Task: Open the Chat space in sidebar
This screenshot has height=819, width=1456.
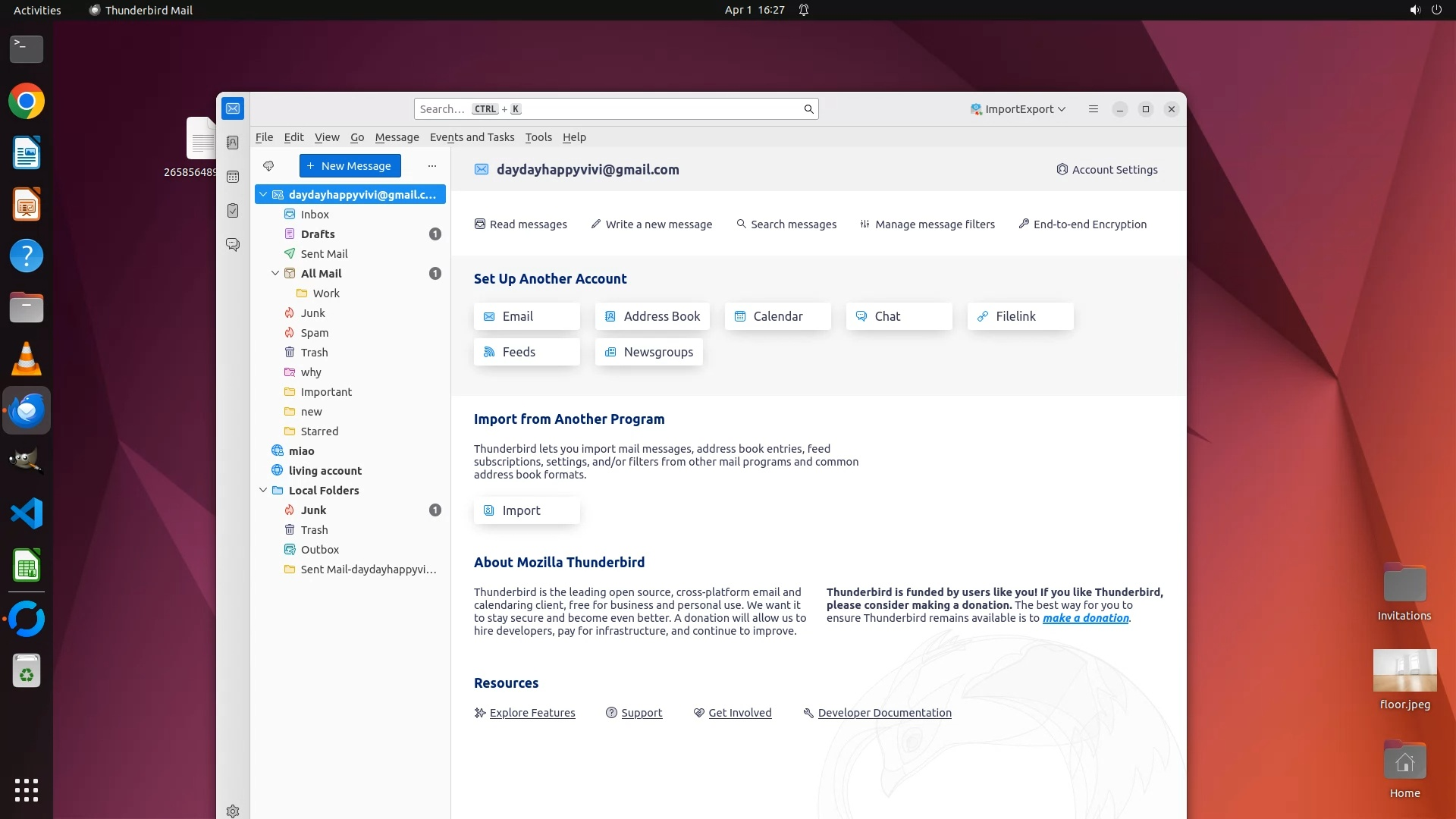Action: point(233,245)
